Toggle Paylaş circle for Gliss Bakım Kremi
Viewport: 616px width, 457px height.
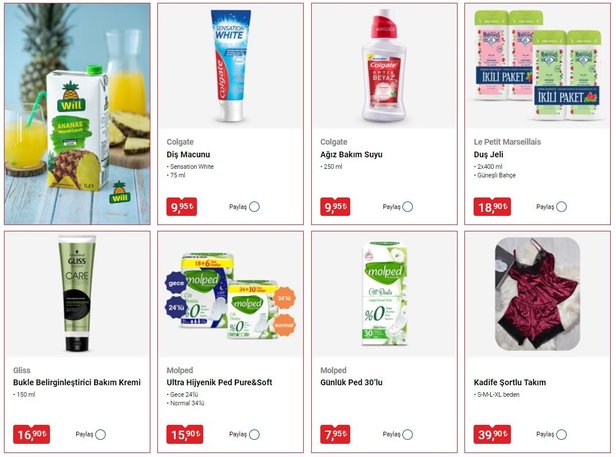click(101, 434)
